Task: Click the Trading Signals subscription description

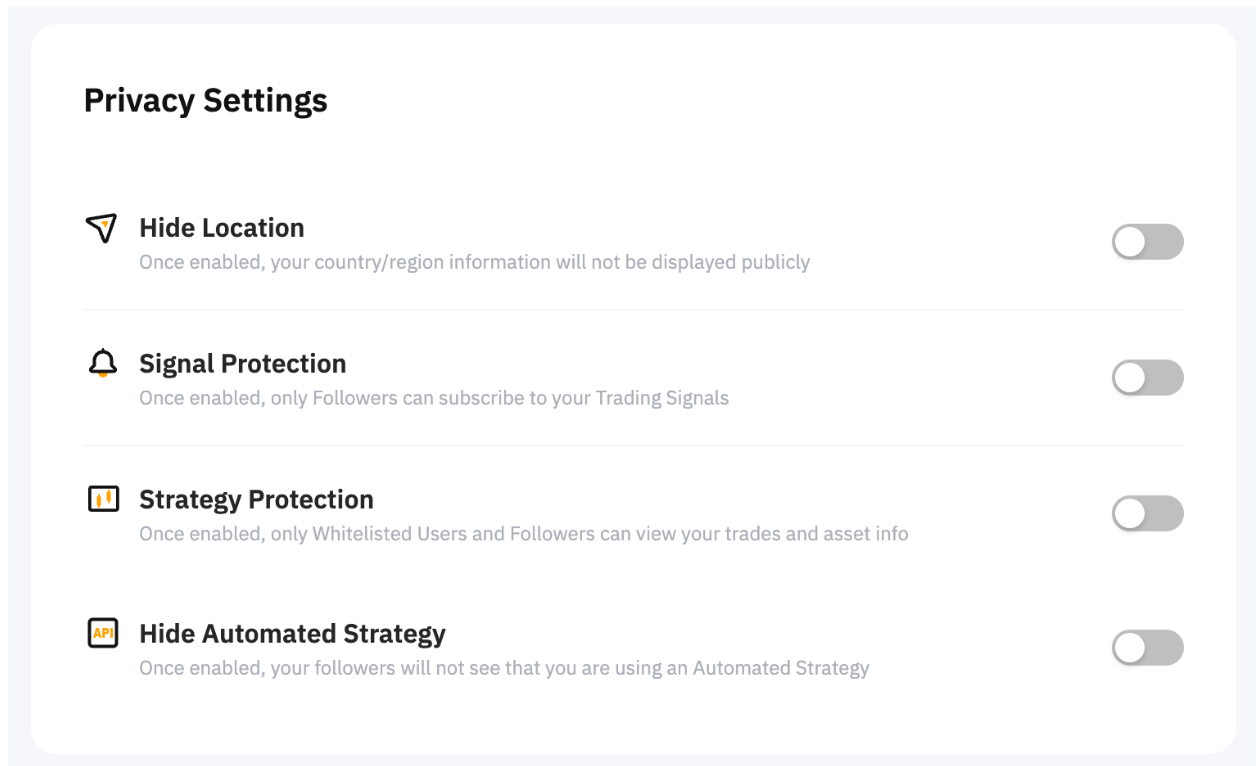Action: [433, 398]
